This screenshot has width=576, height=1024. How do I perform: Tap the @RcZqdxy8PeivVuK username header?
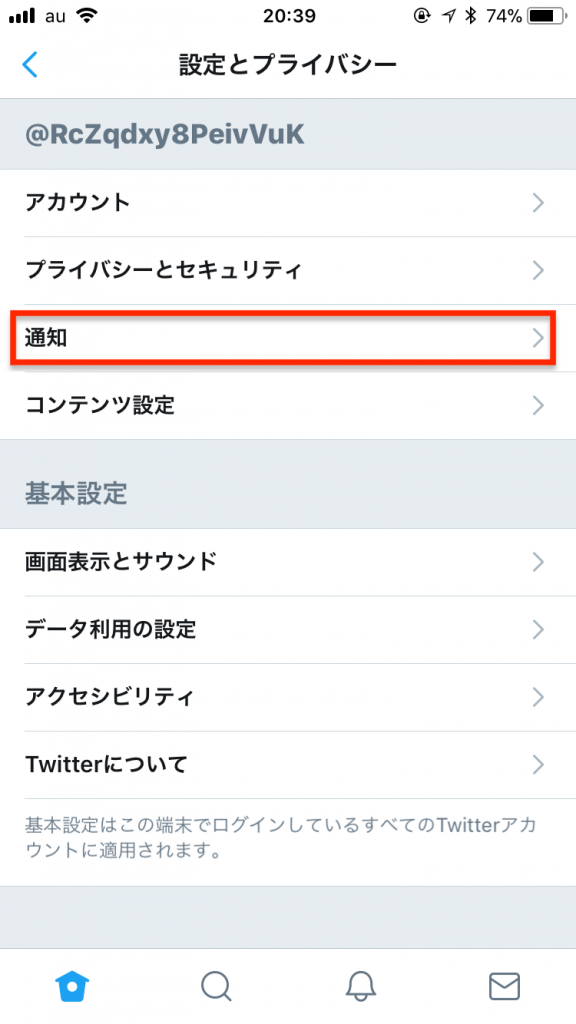pyautogui.click(x=165, y=135)
